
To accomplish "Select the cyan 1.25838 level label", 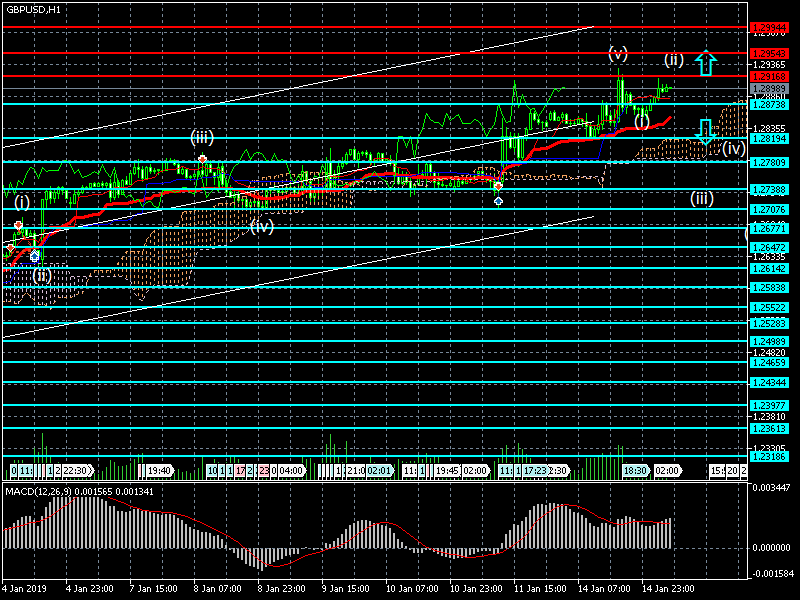I will [769, 288].
